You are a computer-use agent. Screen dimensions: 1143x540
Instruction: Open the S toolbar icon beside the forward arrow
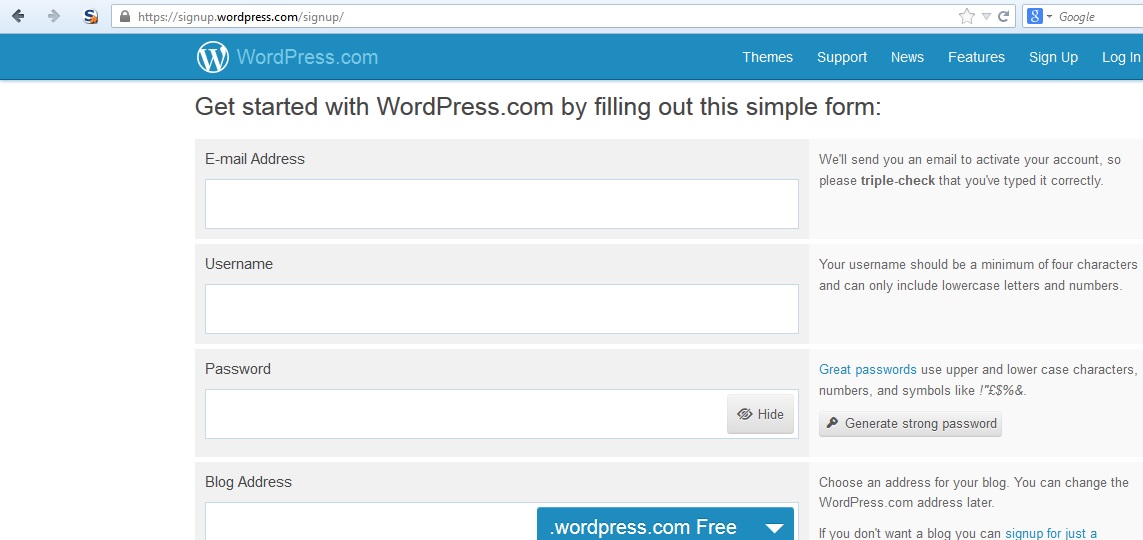tap(90, 16)
